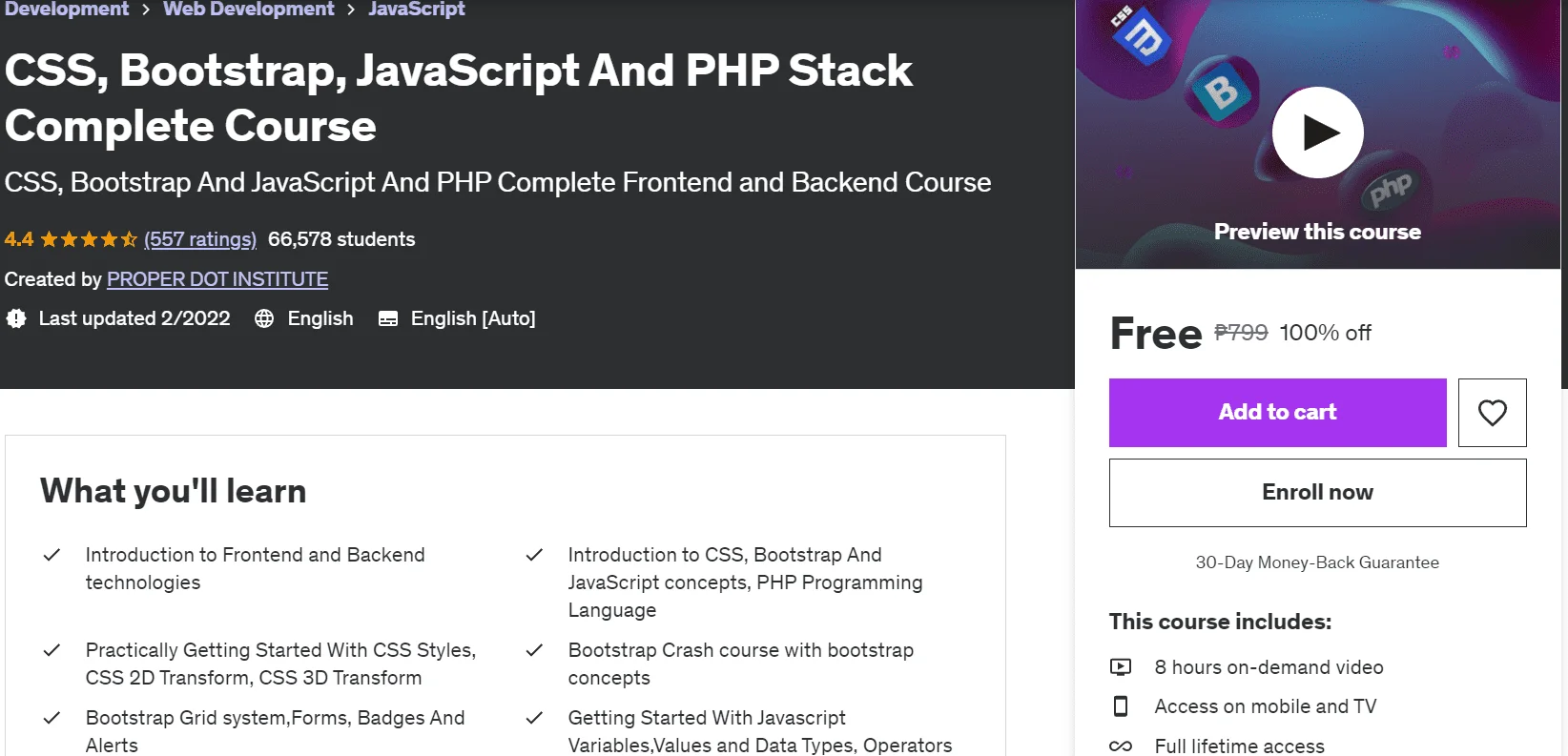The height and width of the screenshot is (756, 1568).
Task: Click the struck-through ₱799 original price
Action: (1241, 333)
